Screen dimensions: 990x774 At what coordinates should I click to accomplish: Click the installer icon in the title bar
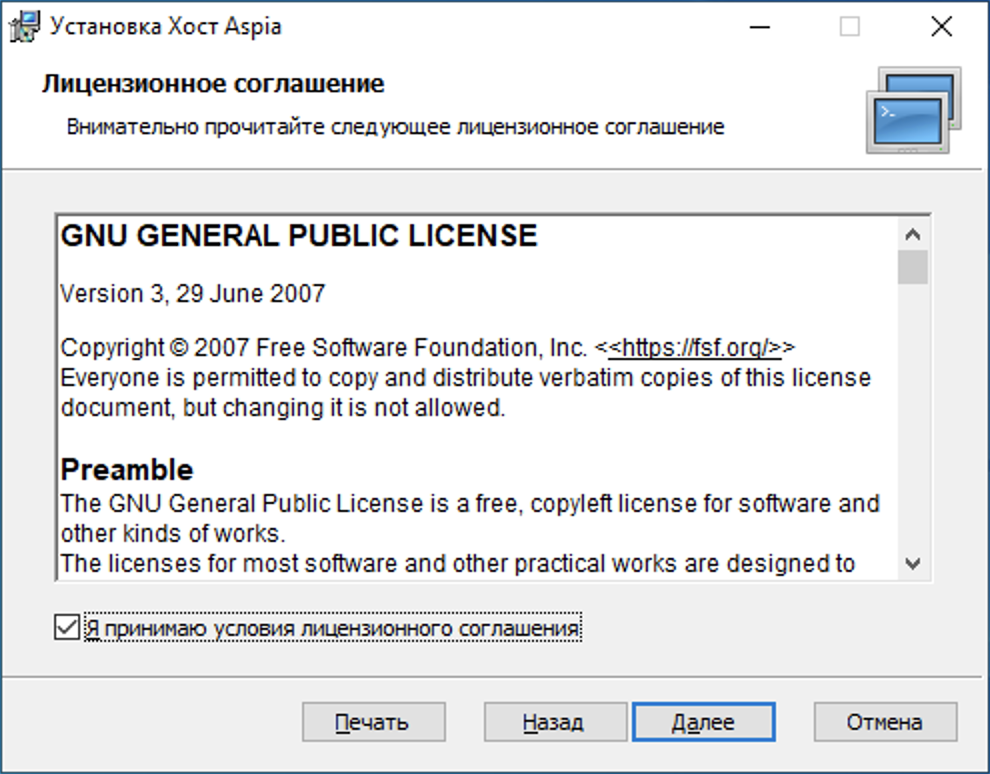click(x=25, y=27)
